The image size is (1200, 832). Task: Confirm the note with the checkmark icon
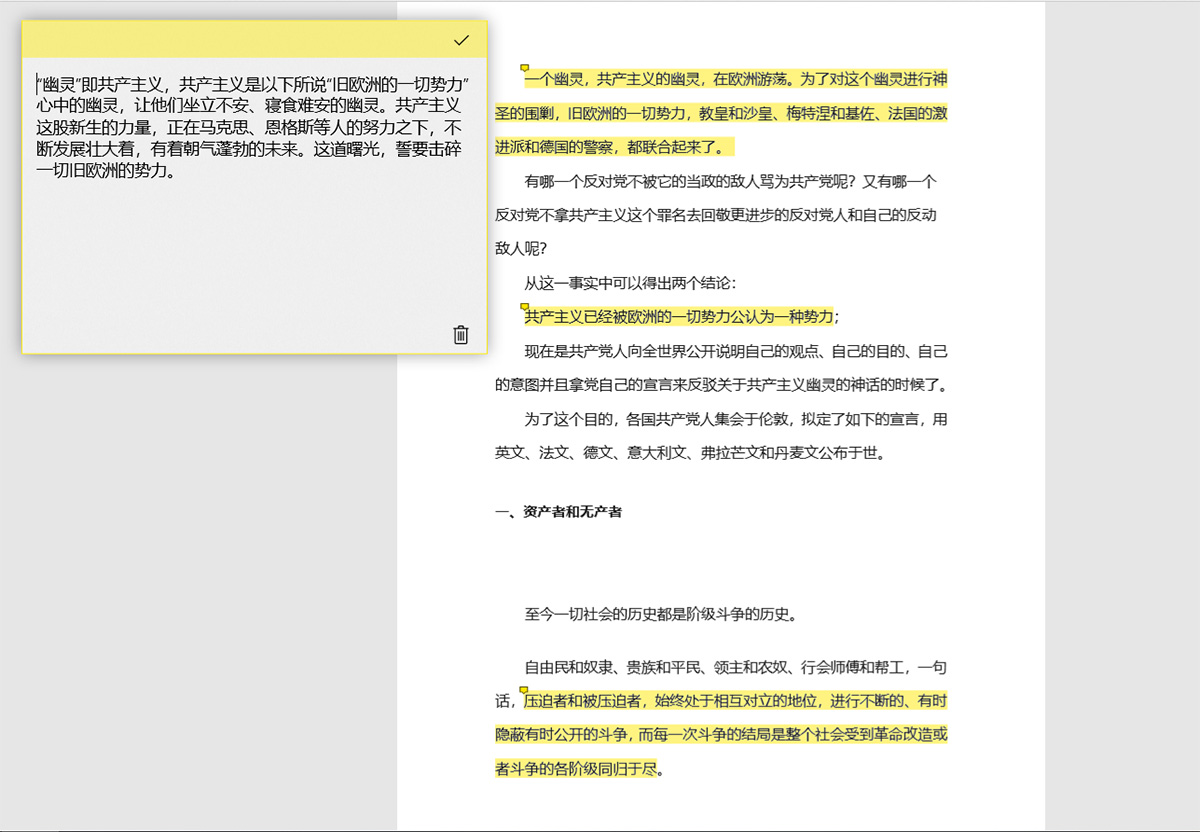coord(461,40)
